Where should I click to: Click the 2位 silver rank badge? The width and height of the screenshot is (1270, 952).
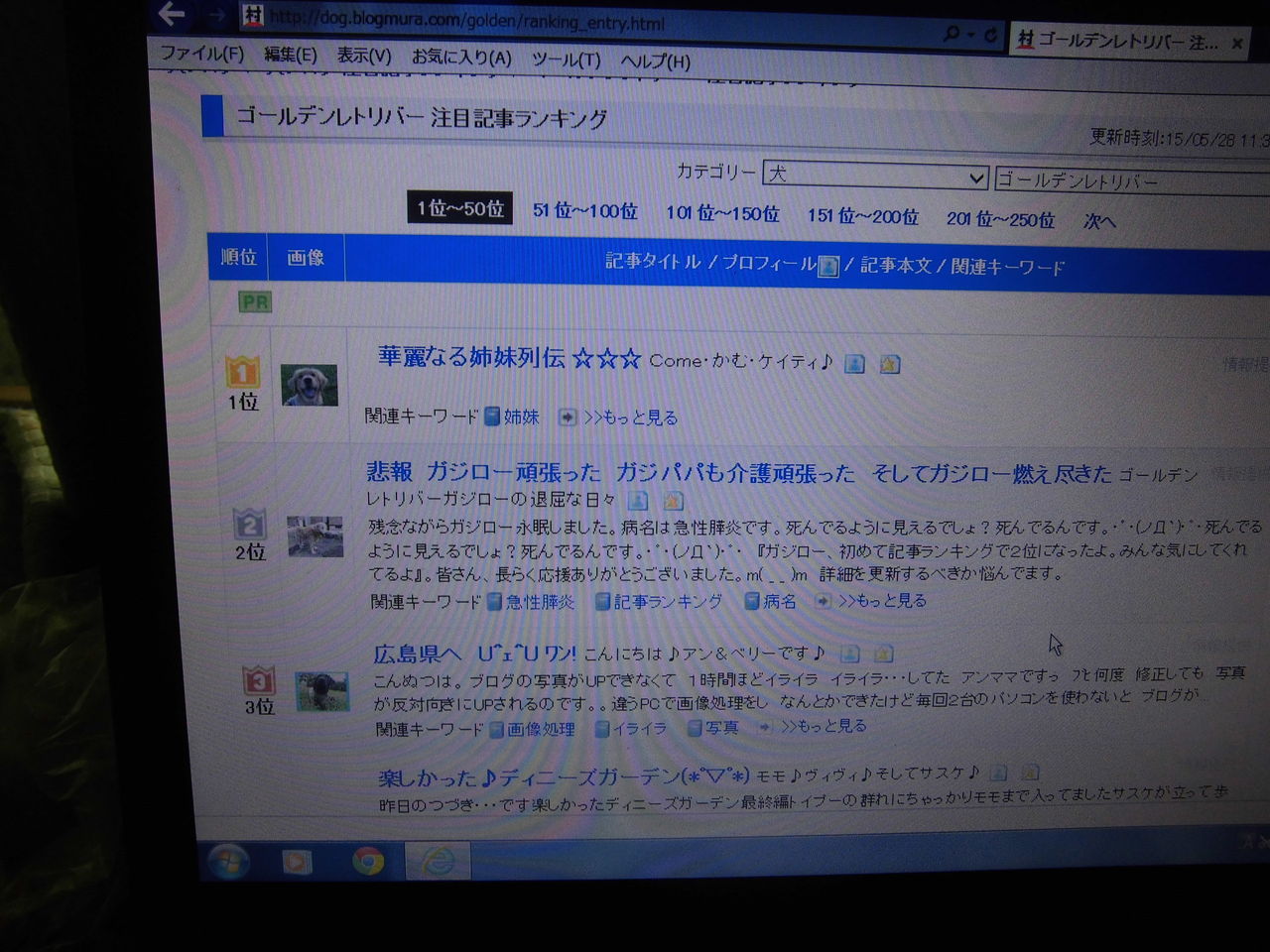249,523
